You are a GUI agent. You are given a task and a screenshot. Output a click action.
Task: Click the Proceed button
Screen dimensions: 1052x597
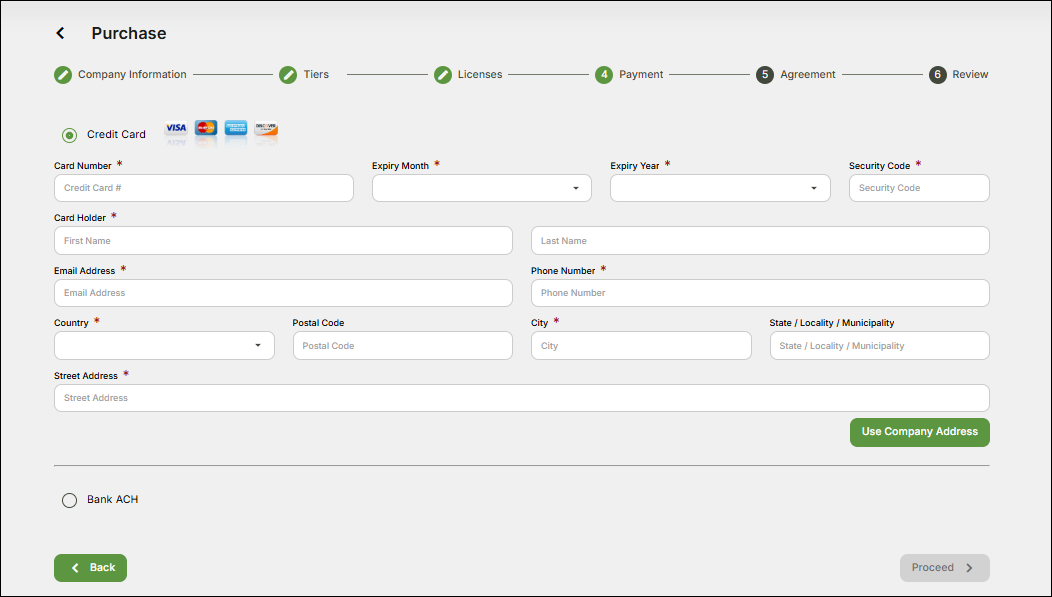(944, 567)
